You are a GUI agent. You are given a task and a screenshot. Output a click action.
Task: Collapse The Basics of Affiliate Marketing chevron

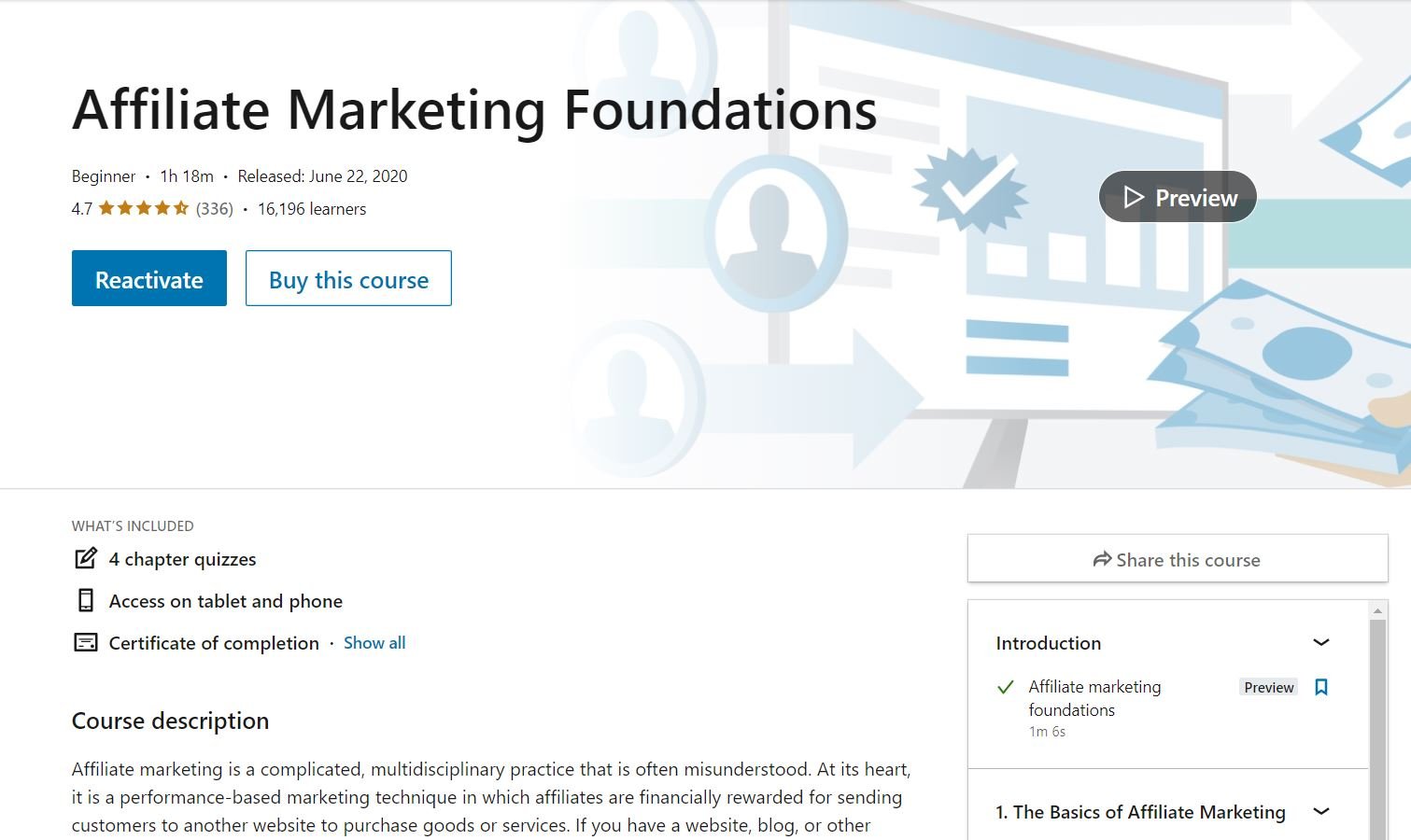(x=1321, y=811)
